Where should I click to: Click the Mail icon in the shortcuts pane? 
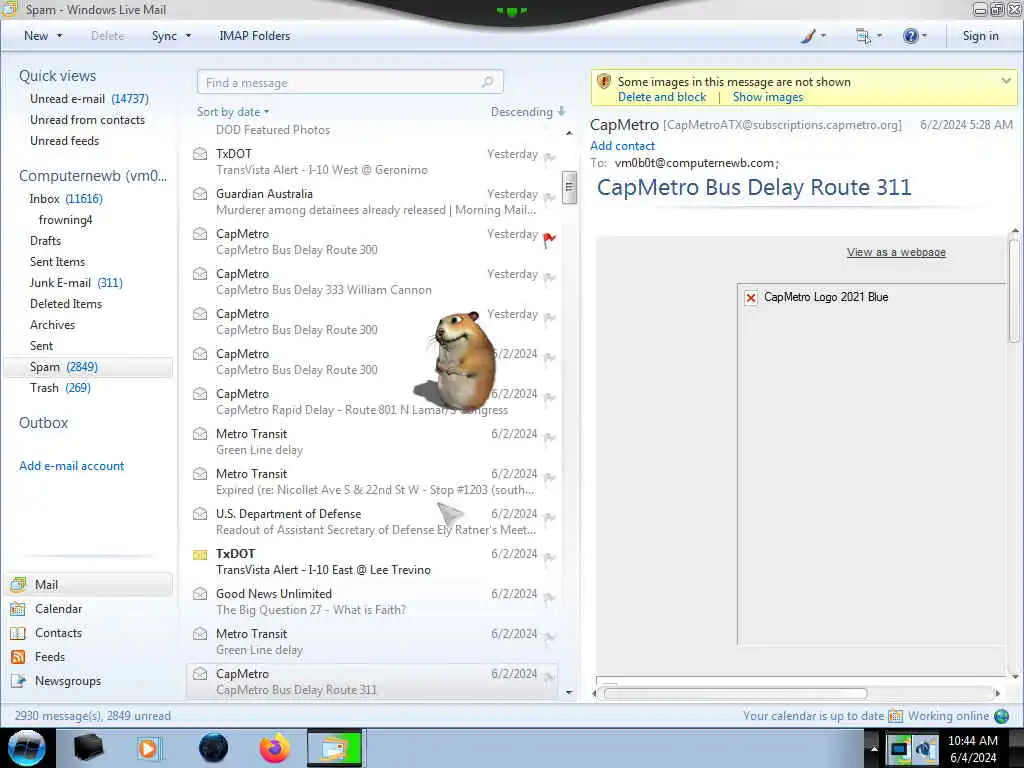coord(18,584)
